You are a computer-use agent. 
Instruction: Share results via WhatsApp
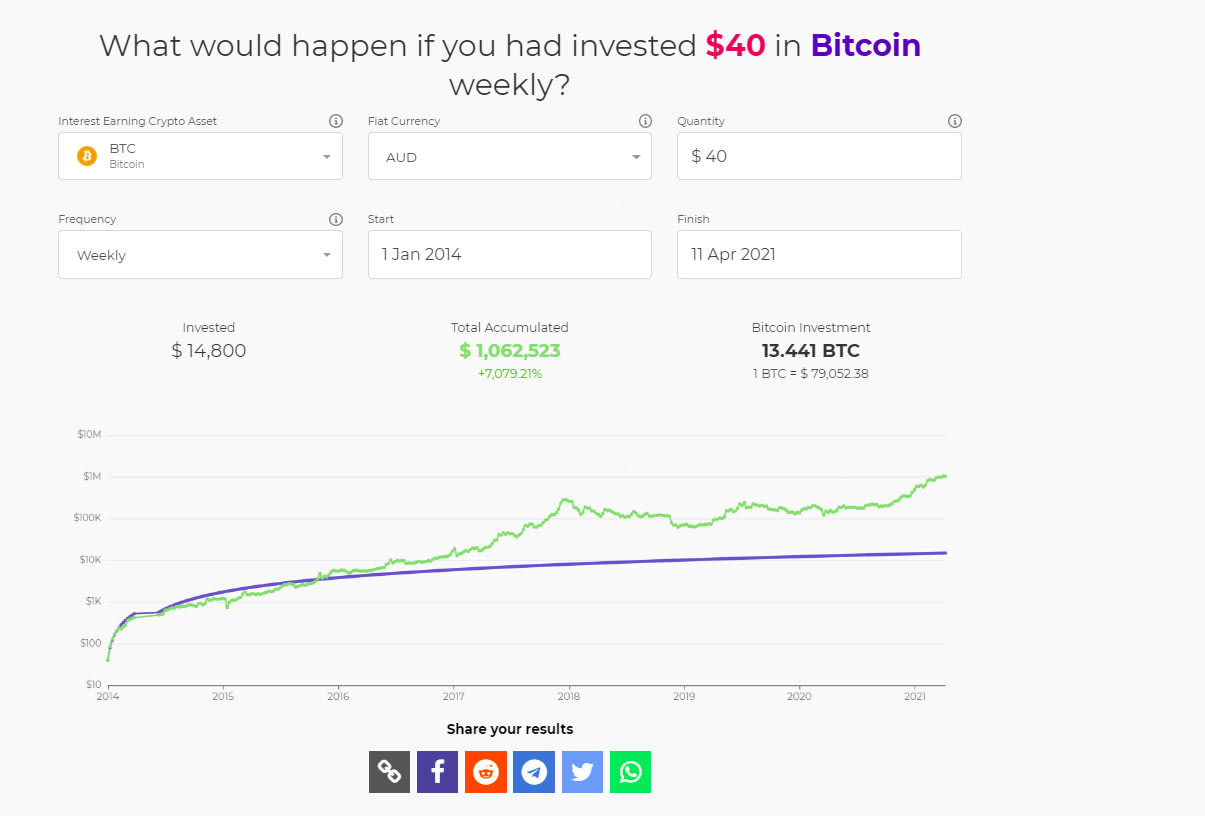630,772
